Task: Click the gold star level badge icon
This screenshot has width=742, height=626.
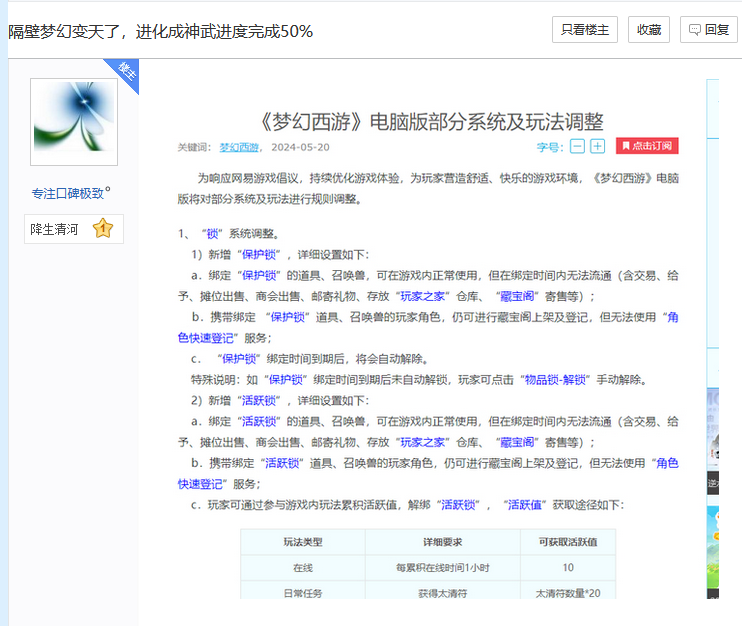Action: [102, 229]
